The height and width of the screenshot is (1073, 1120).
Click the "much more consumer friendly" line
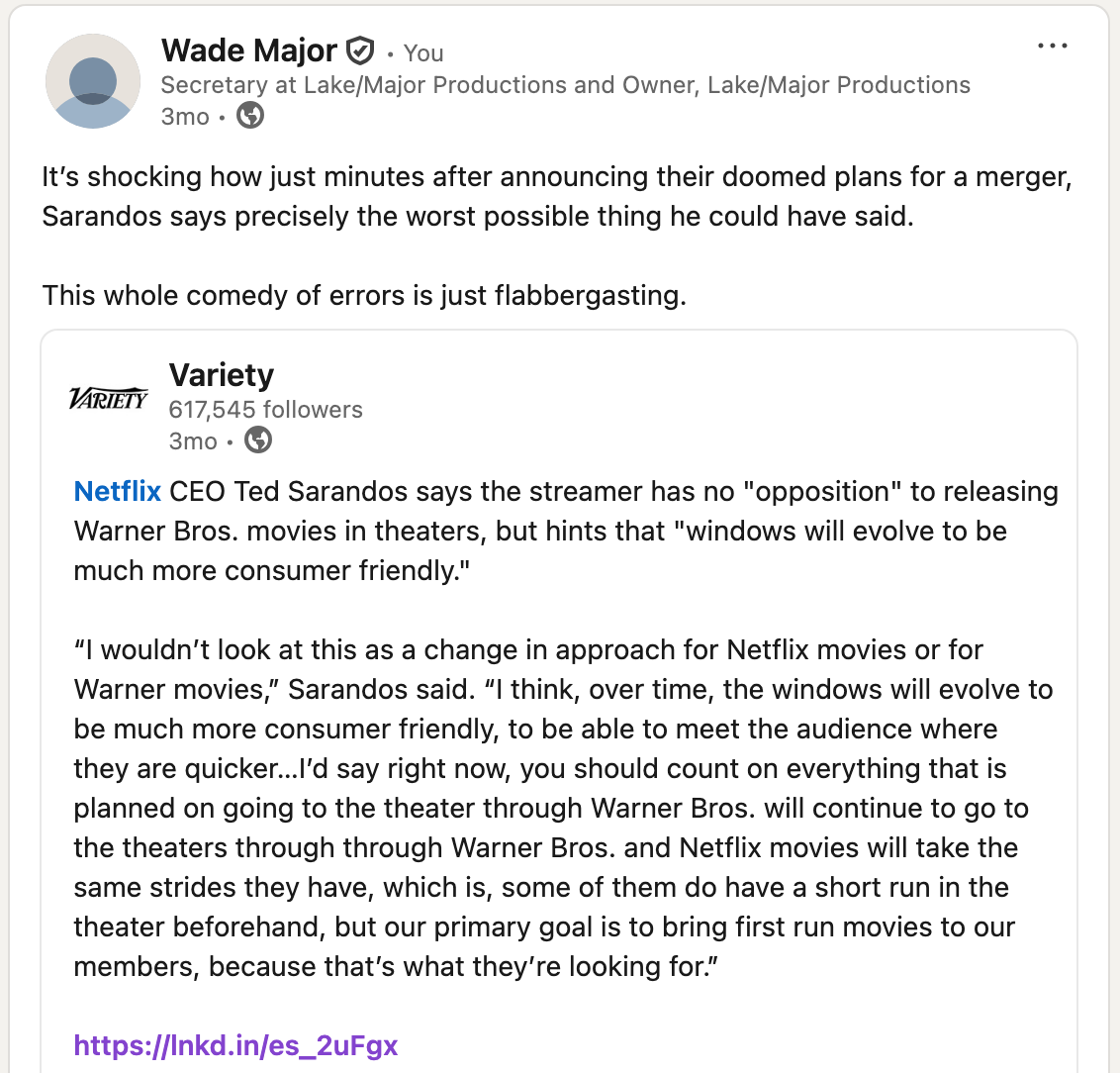click(271, 571)
